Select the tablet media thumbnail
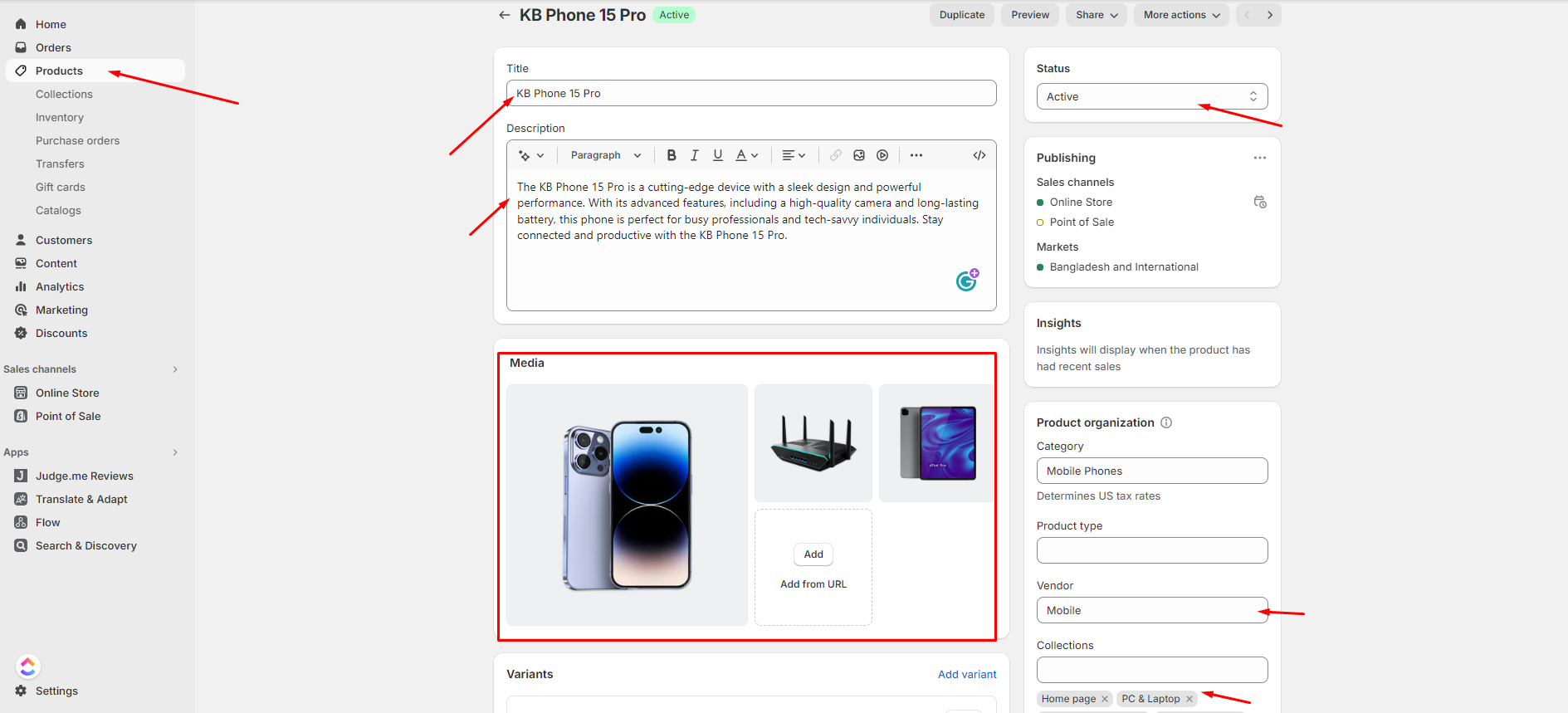The height and width of the screenshot is (713, 1568). click(937, 443)
